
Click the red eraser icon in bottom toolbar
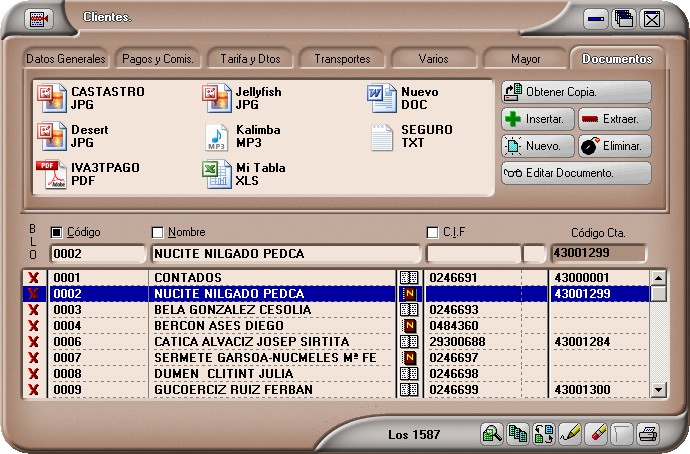pos(596,434)
